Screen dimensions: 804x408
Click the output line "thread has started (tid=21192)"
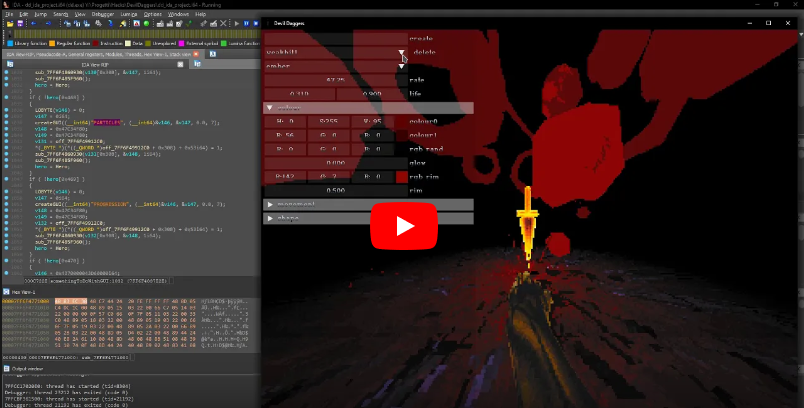click(x=69, y=399)
